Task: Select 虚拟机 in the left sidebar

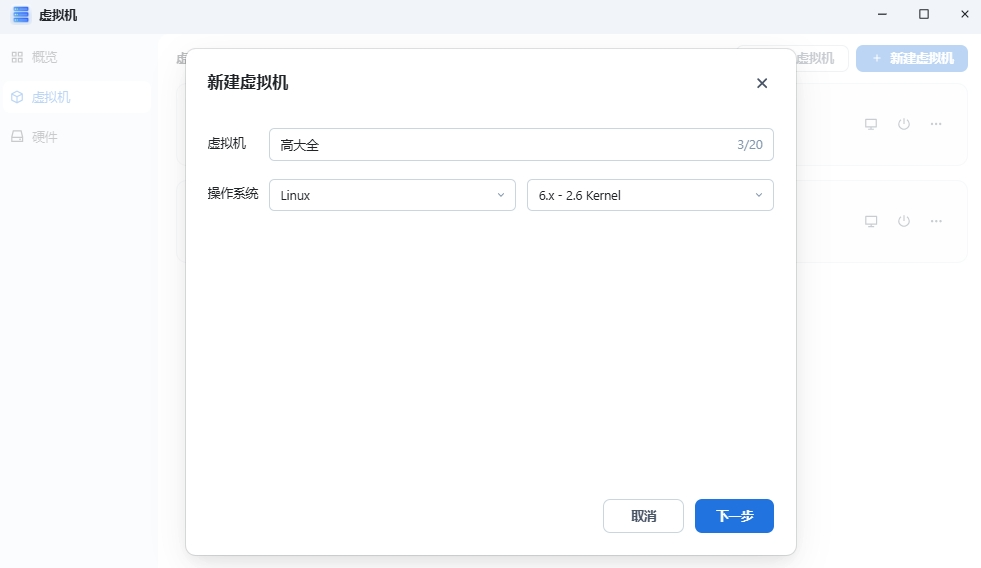Action: pos(50,97)
